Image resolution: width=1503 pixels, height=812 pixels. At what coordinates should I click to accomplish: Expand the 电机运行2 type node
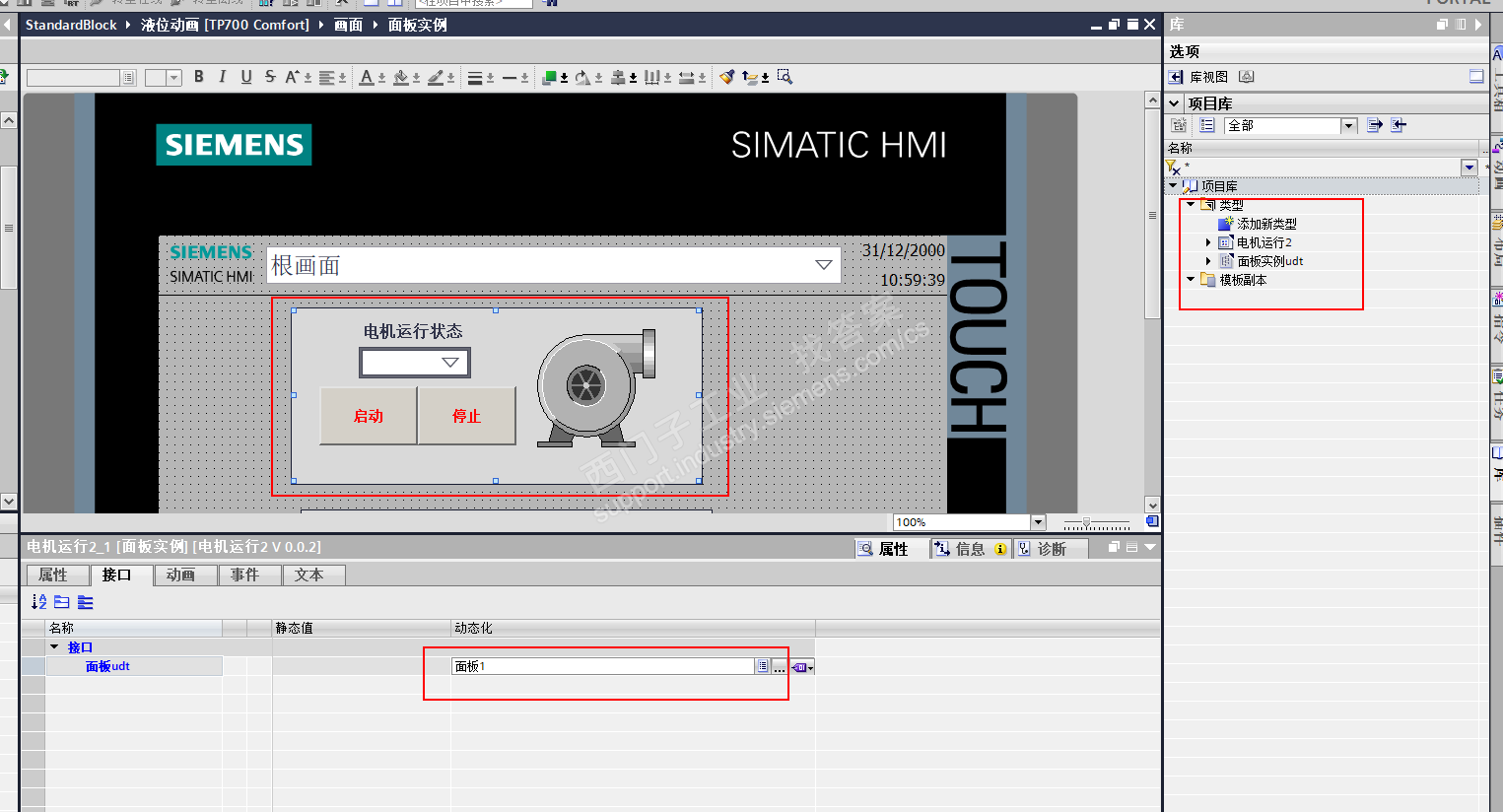click(1209, 242)
